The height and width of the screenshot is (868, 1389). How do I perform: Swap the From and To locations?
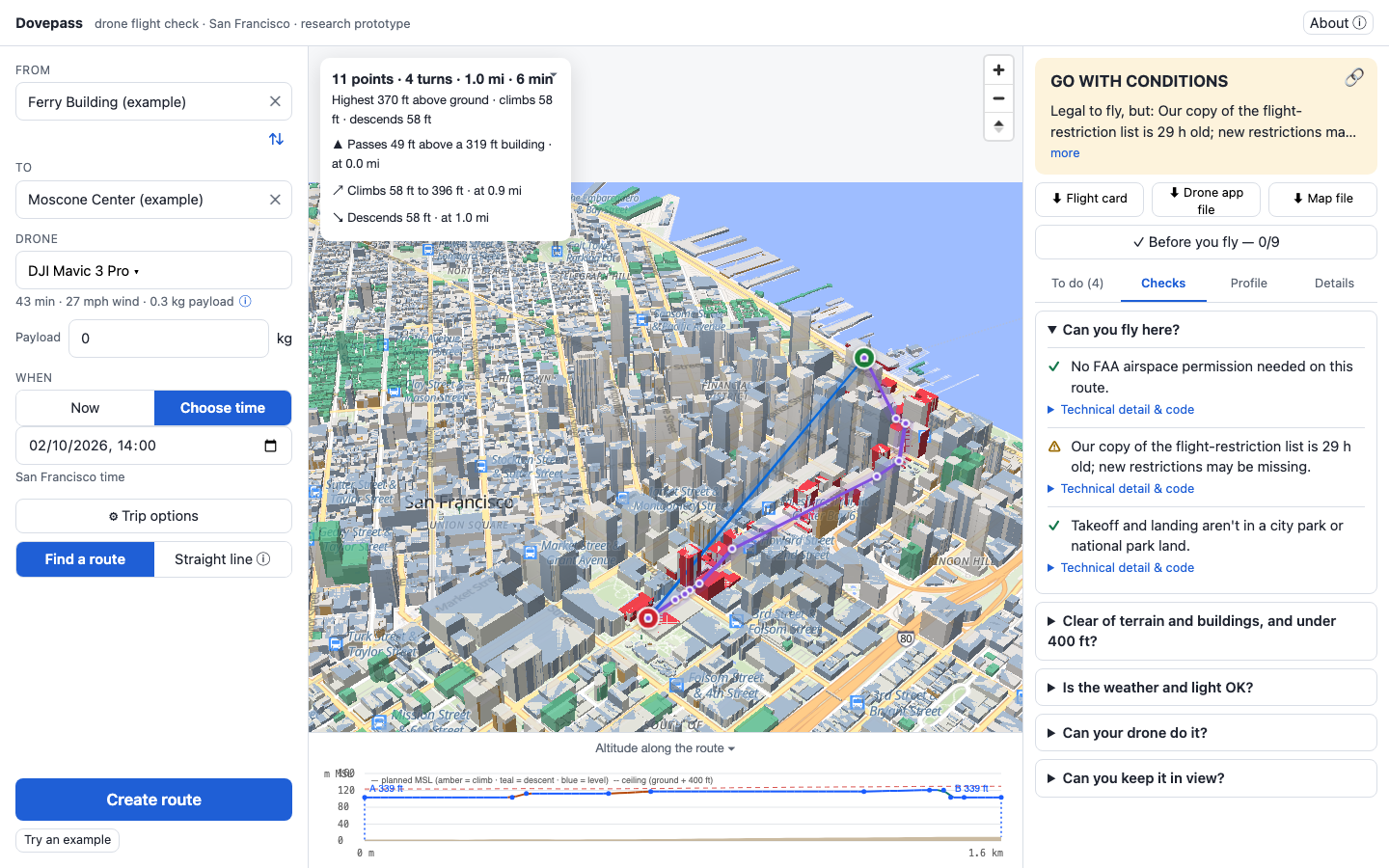coord(276,139)
